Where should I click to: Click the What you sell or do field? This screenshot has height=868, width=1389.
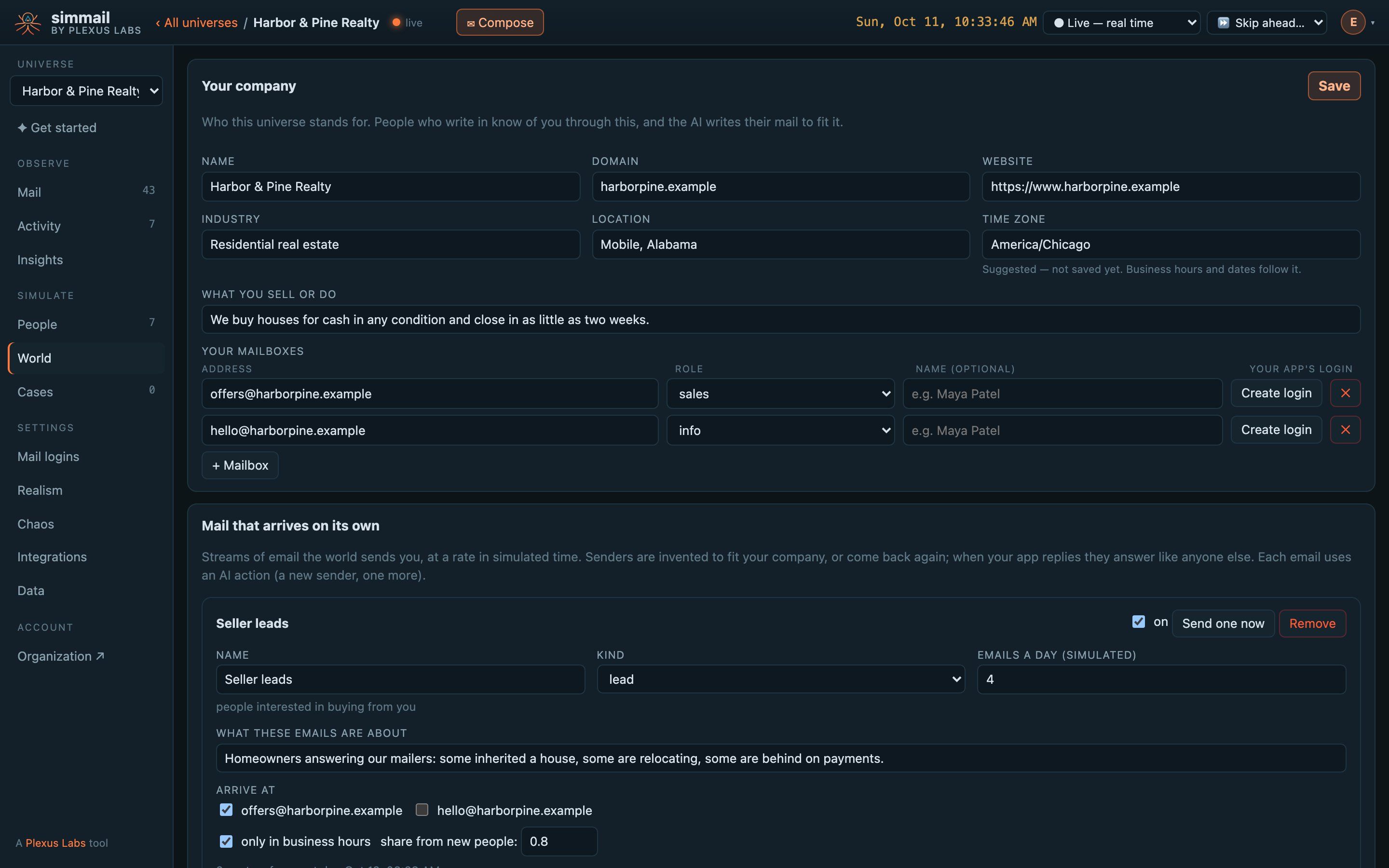click(x=781, y=319)
